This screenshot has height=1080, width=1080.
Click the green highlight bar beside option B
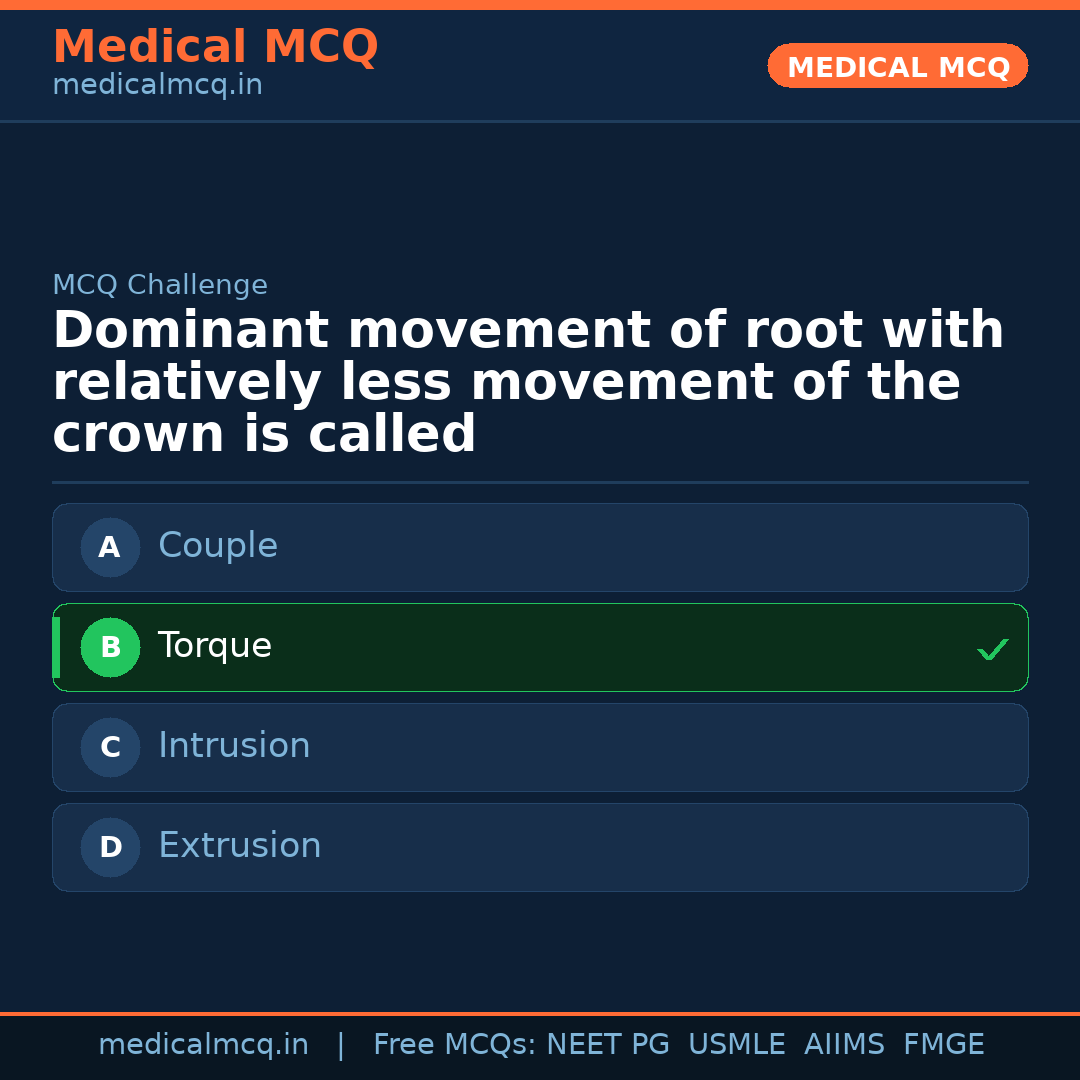56,647
